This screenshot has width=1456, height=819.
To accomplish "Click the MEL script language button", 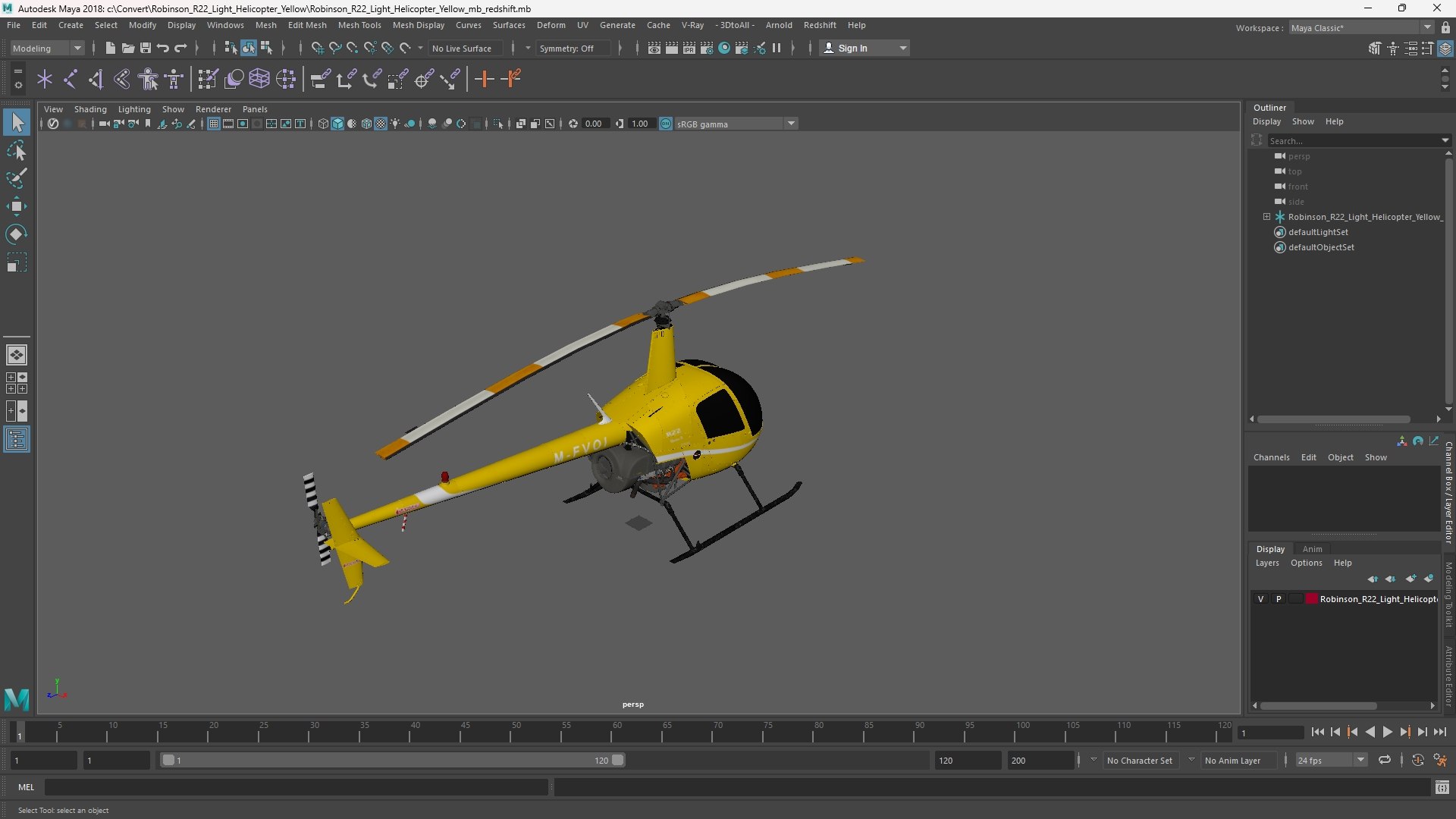I will pyautogui.click(x=27, y=787).
